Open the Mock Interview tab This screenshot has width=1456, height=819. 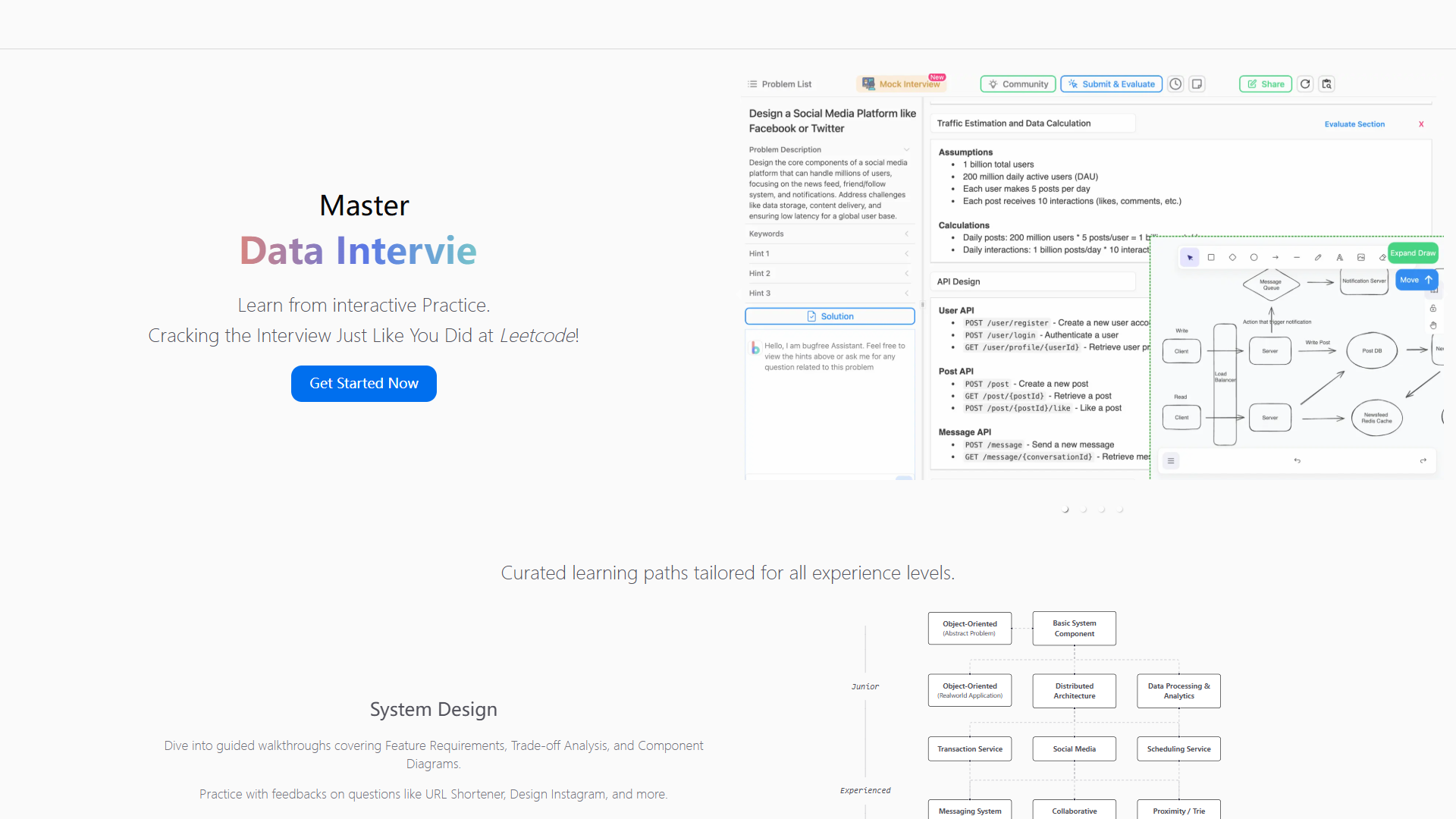[x=902, y=84]
